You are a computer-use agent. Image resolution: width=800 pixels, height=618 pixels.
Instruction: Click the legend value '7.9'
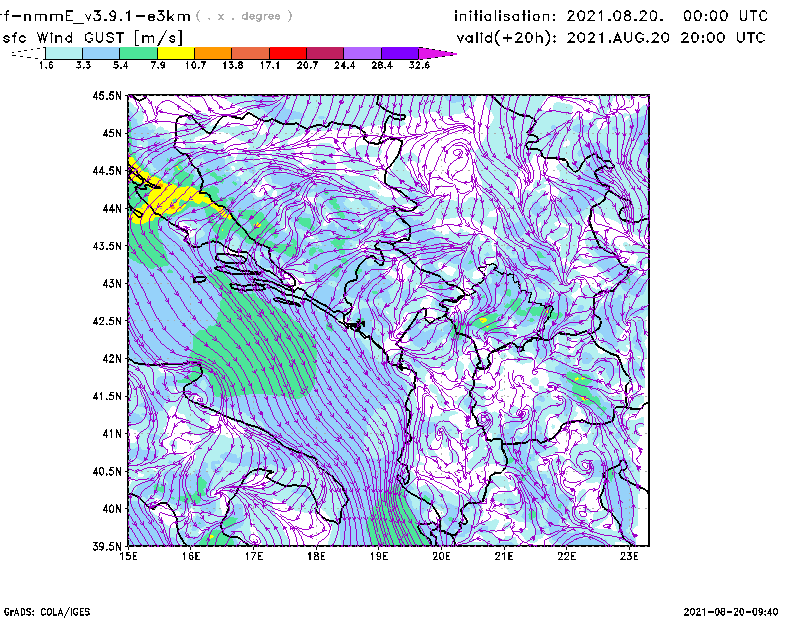point(158,65)
